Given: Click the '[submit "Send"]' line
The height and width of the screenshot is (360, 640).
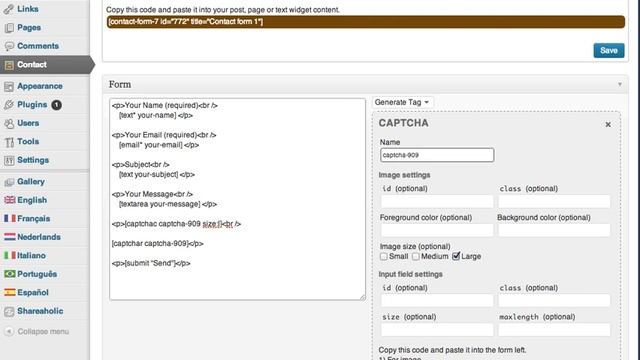Looking at the screenshot, I should tap(151, 263).
